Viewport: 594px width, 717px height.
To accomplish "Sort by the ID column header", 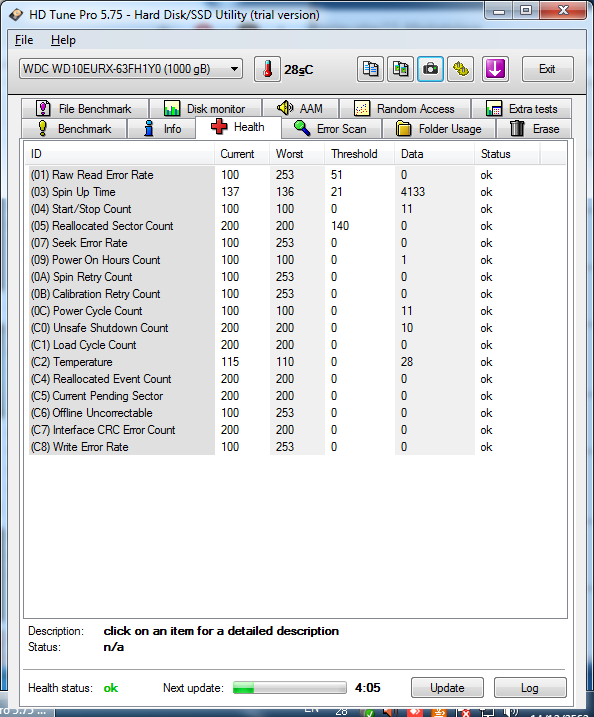I will coord(120,154).
